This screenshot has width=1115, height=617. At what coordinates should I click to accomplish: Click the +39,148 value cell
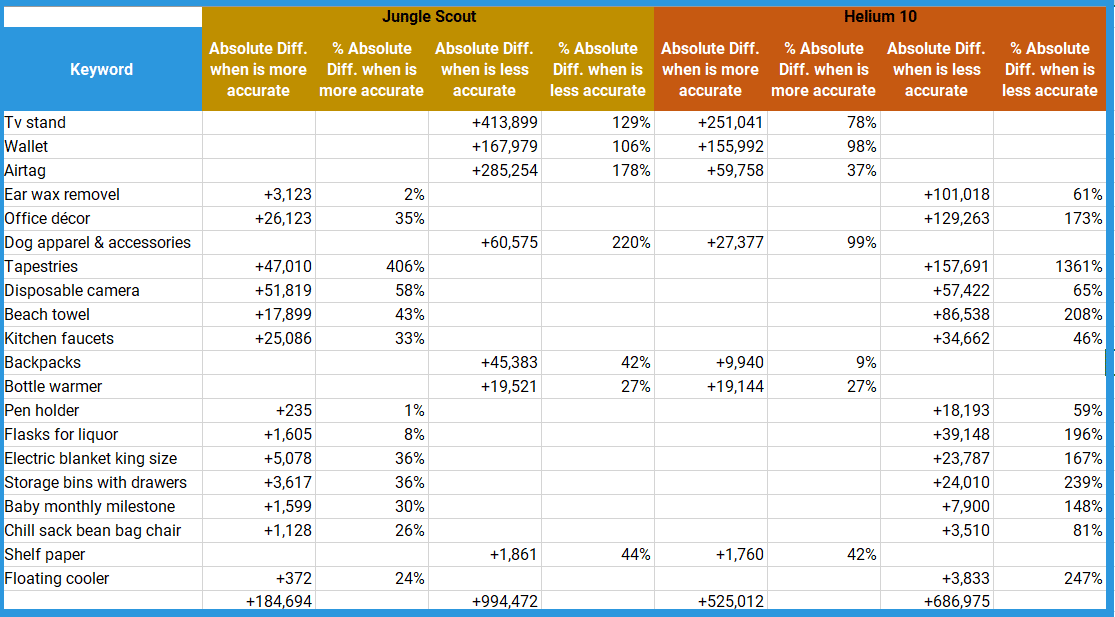(937, 434)
